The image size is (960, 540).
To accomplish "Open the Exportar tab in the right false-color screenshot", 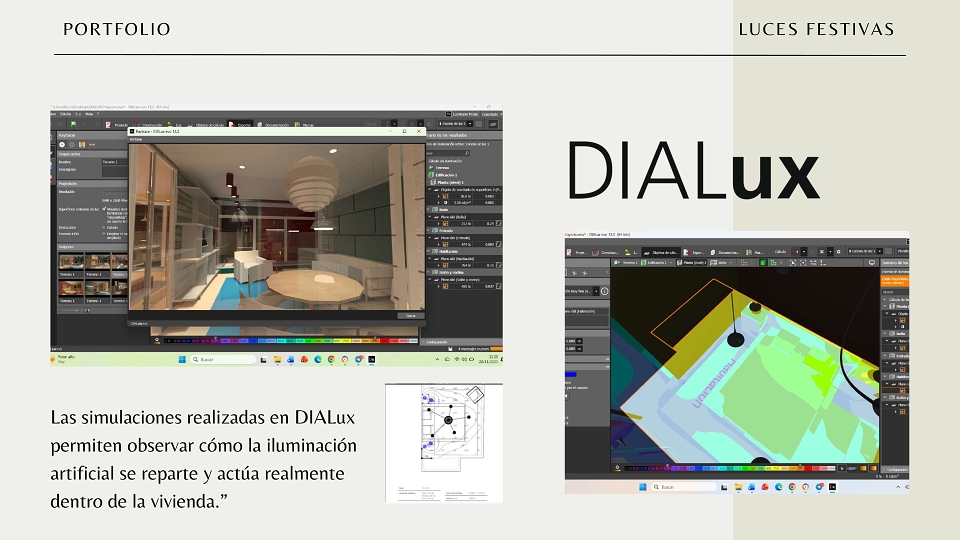I will tap(694, 252).
